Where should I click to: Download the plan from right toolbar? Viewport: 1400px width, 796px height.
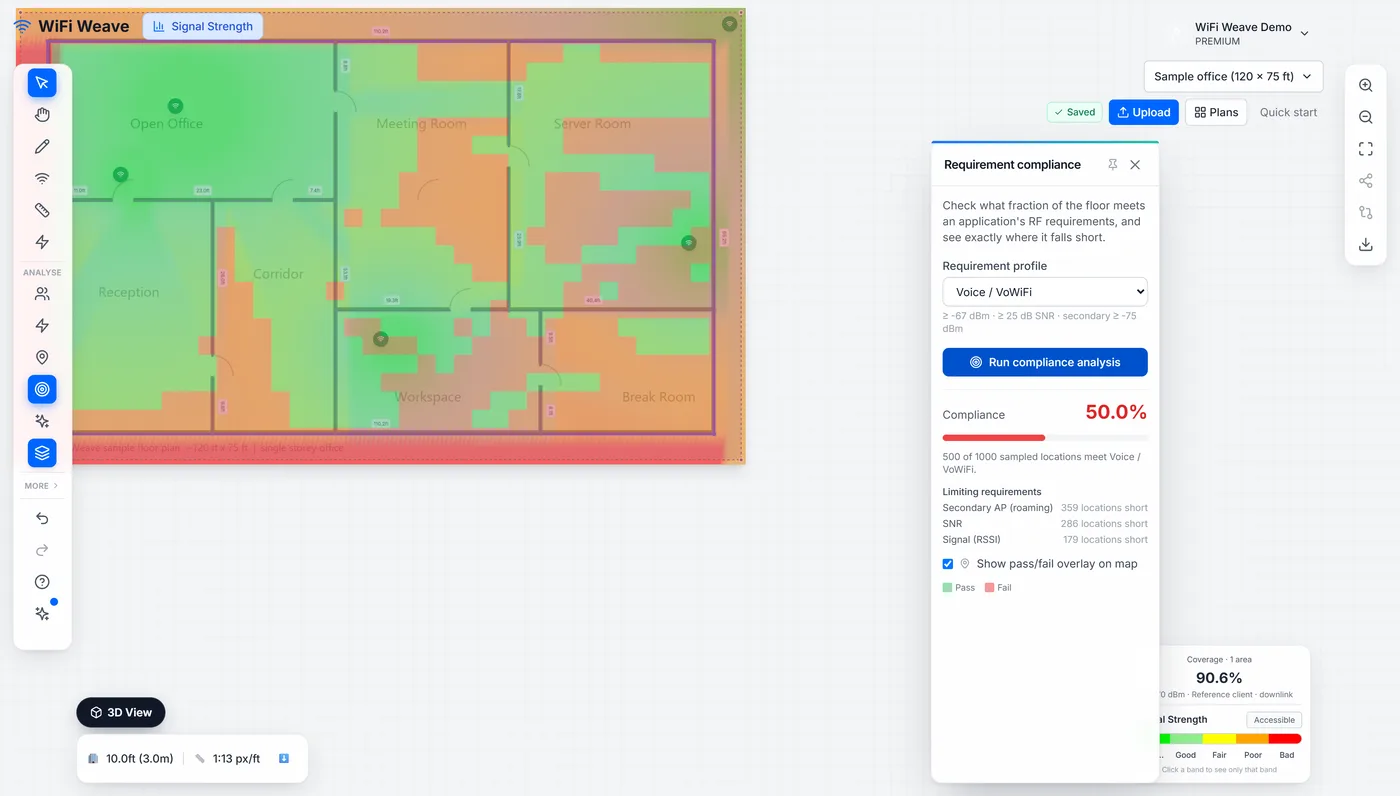pos(1366,245)
